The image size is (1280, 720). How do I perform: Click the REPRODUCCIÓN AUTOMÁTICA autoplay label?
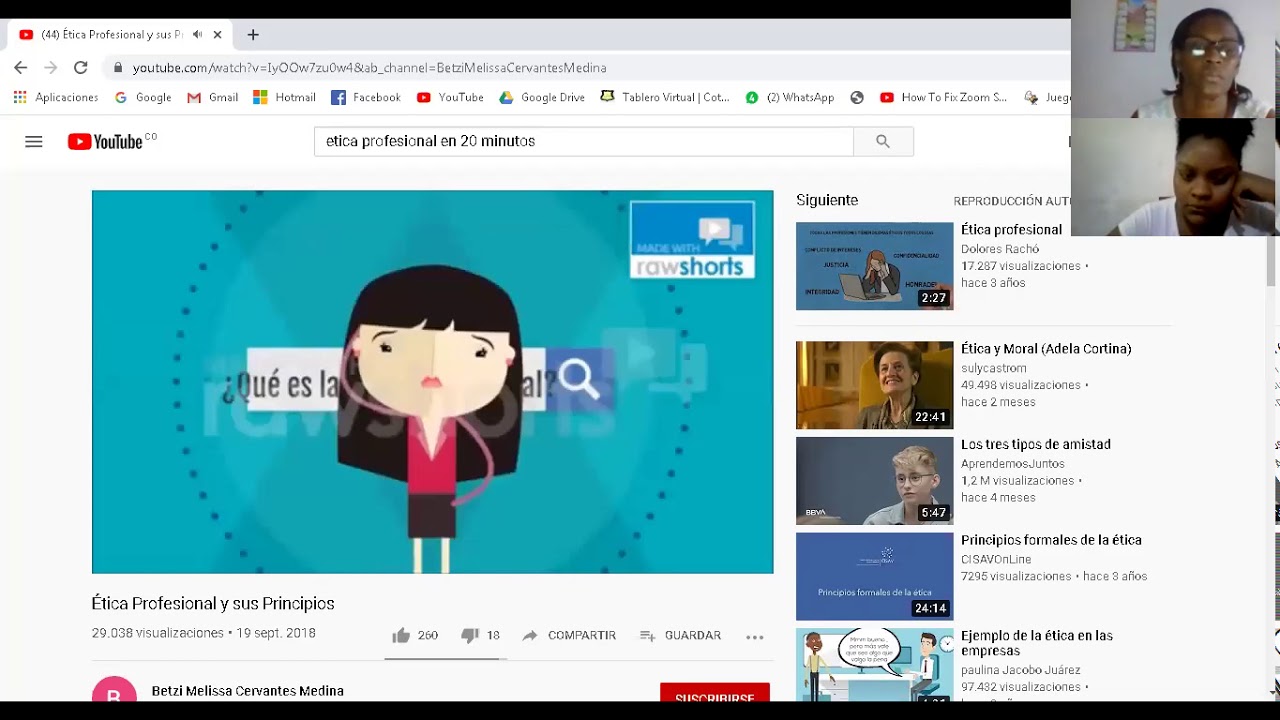(1012, 201)
